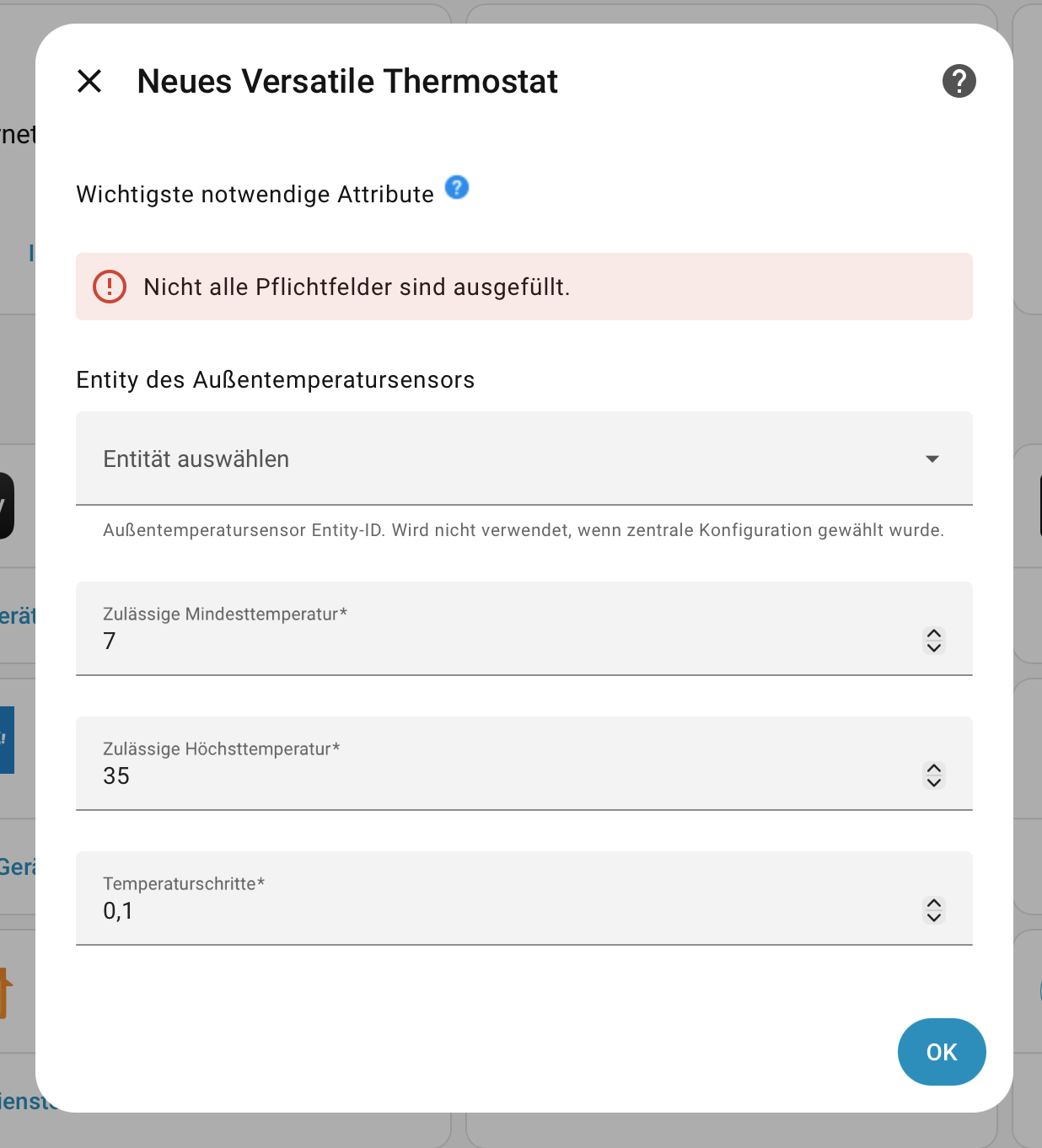Click the Außentemperatursensor Entity-ID helper text

[x=523, y=530]
